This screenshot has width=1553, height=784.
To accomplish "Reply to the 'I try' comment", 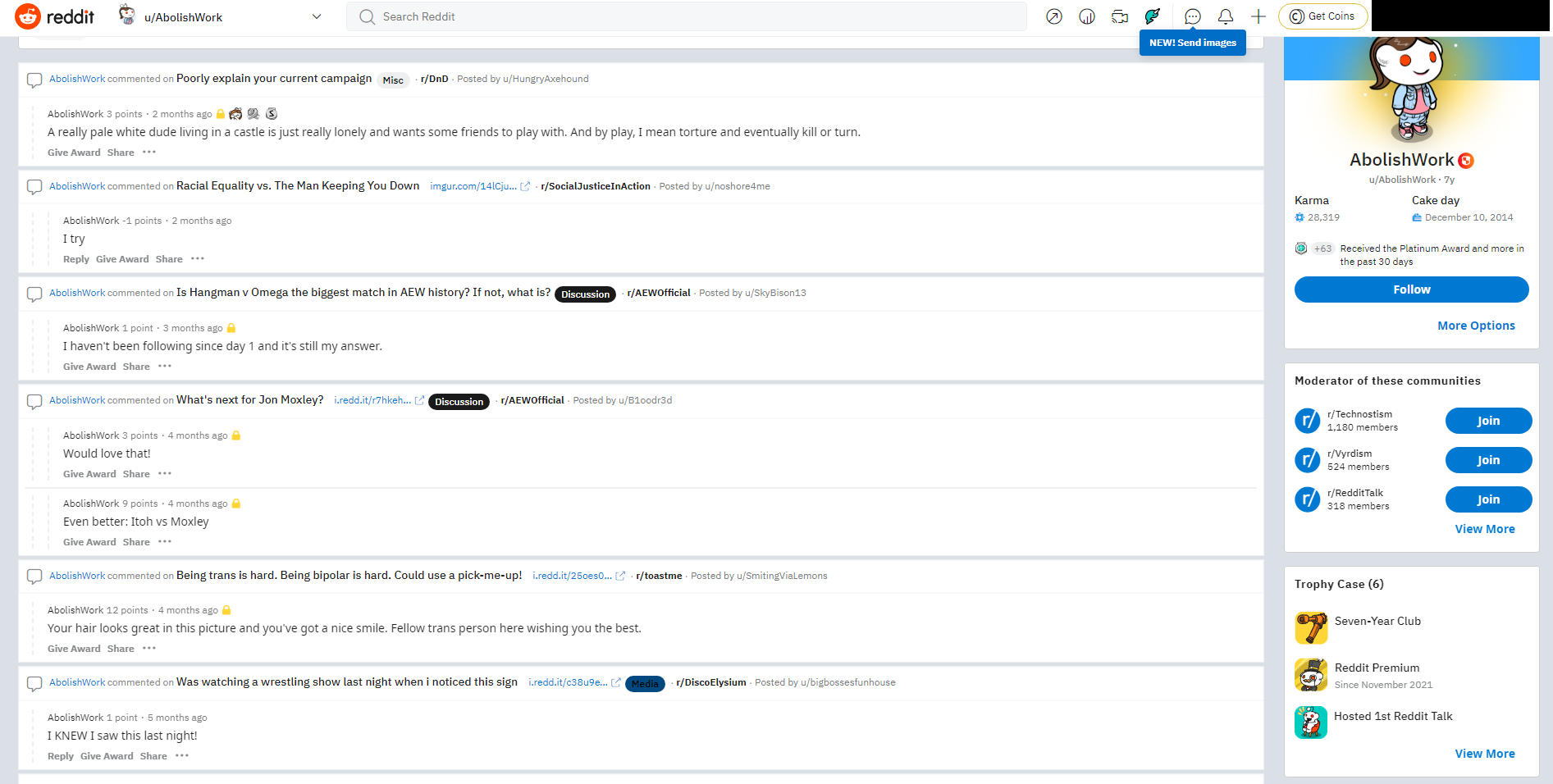I will click(76, 259).
